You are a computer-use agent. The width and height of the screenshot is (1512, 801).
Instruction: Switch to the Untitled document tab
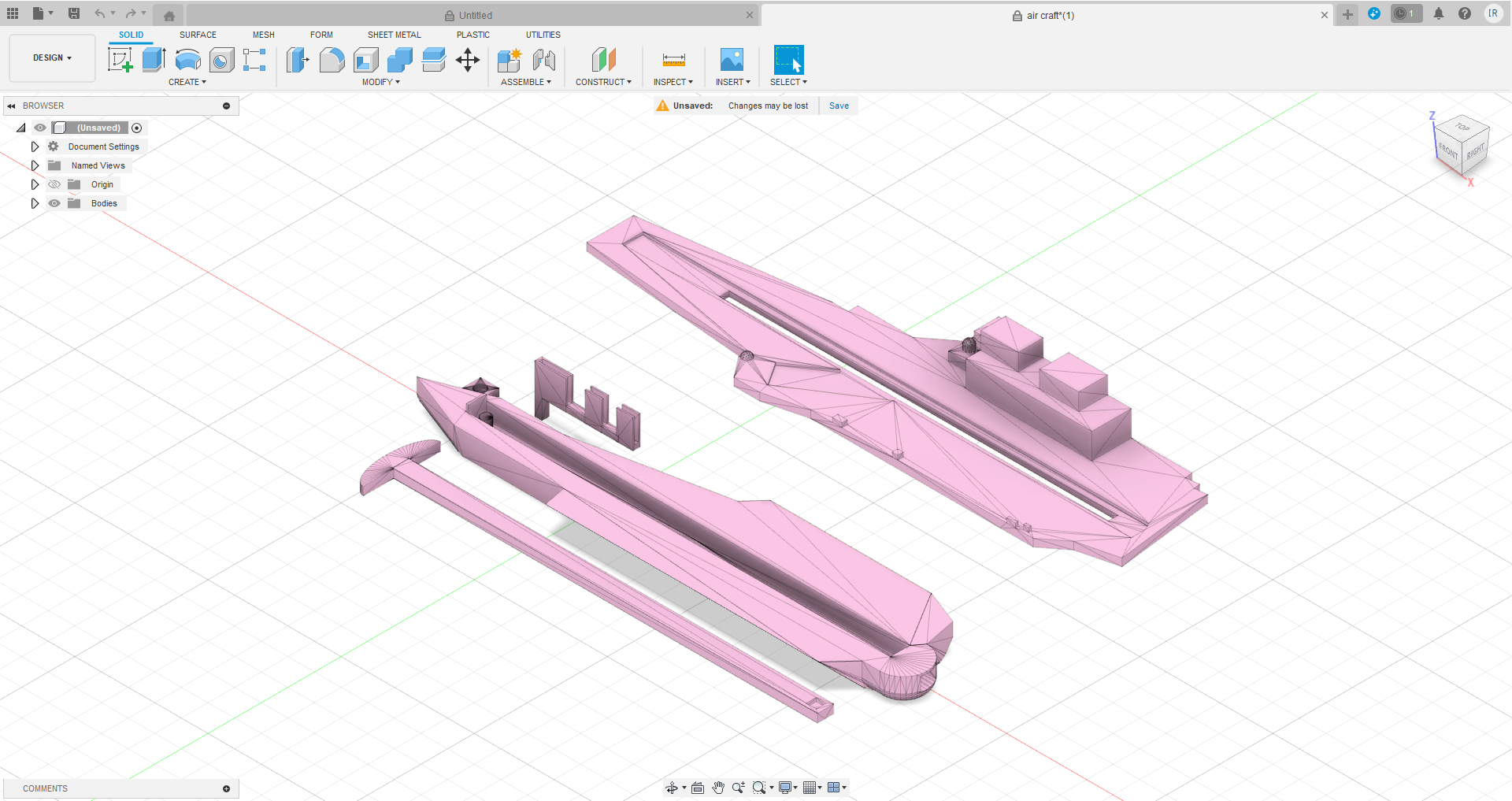[472, 15]
